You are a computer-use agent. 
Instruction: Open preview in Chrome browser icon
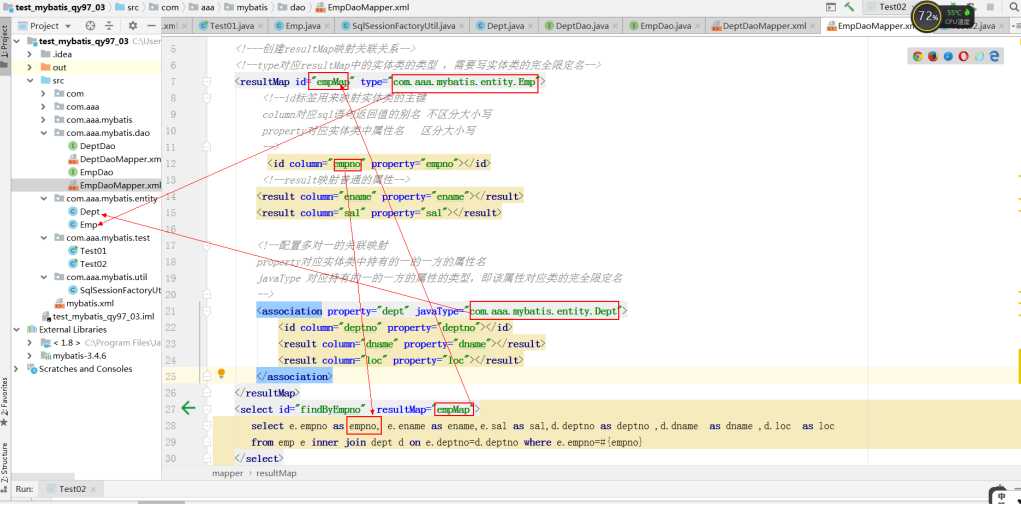coord(917,57)
